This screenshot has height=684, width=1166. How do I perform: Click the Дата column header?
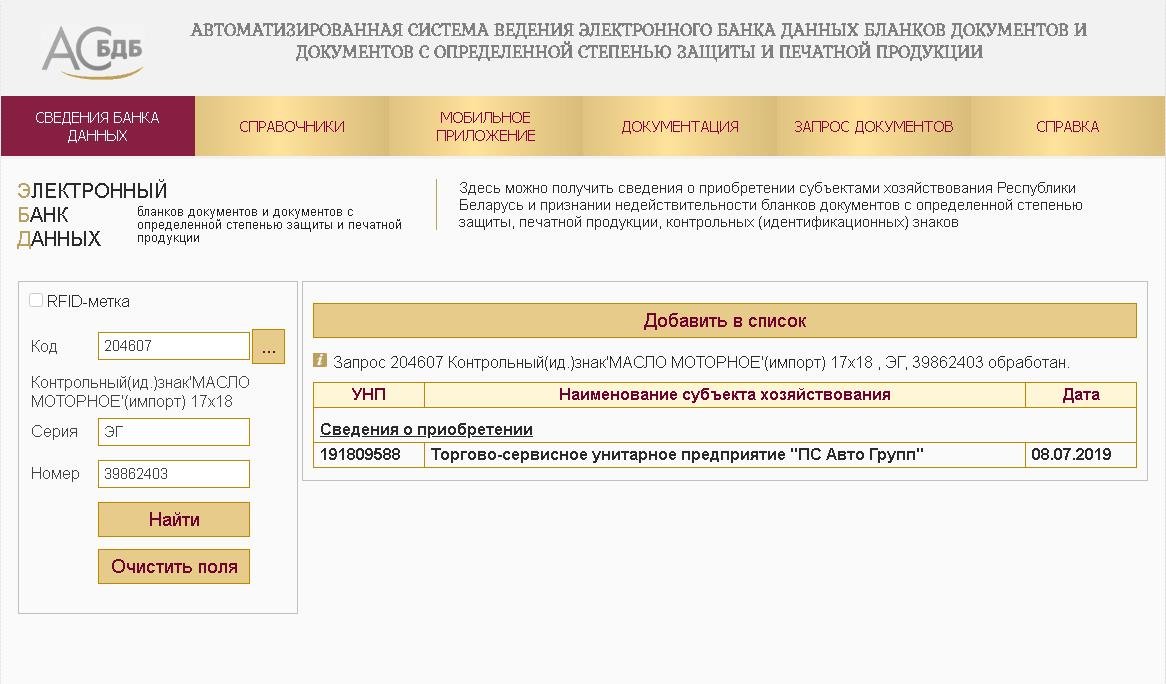tap(1080, 394)
